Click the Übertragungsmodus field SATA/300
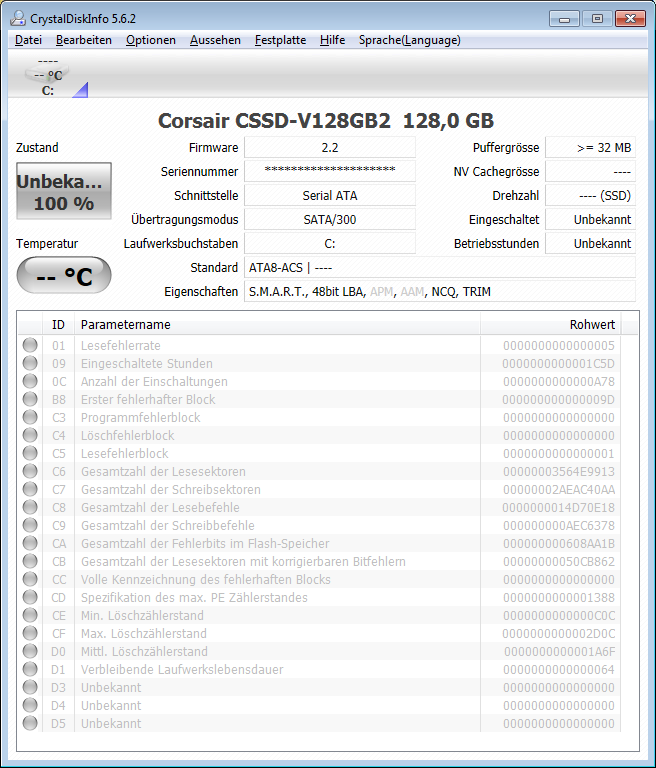 [x=330, y=219]
